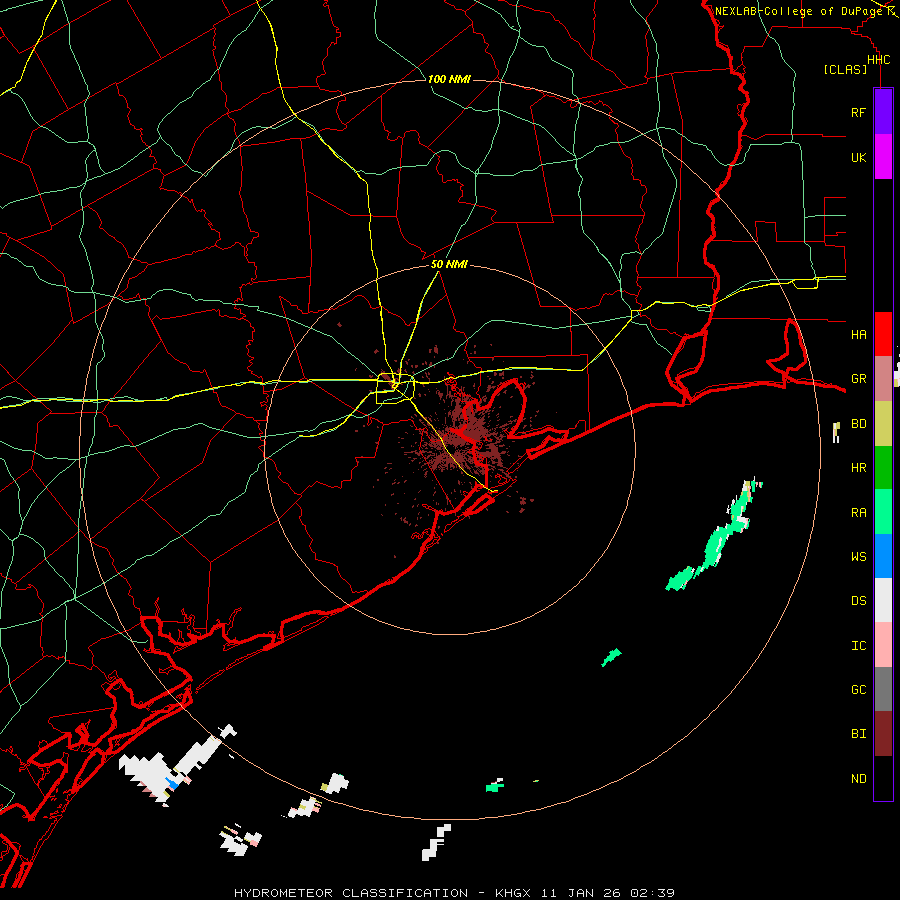Screen dimensions: 900x900
Task: Click the WS legend label
Action: (x=858, y=556)
